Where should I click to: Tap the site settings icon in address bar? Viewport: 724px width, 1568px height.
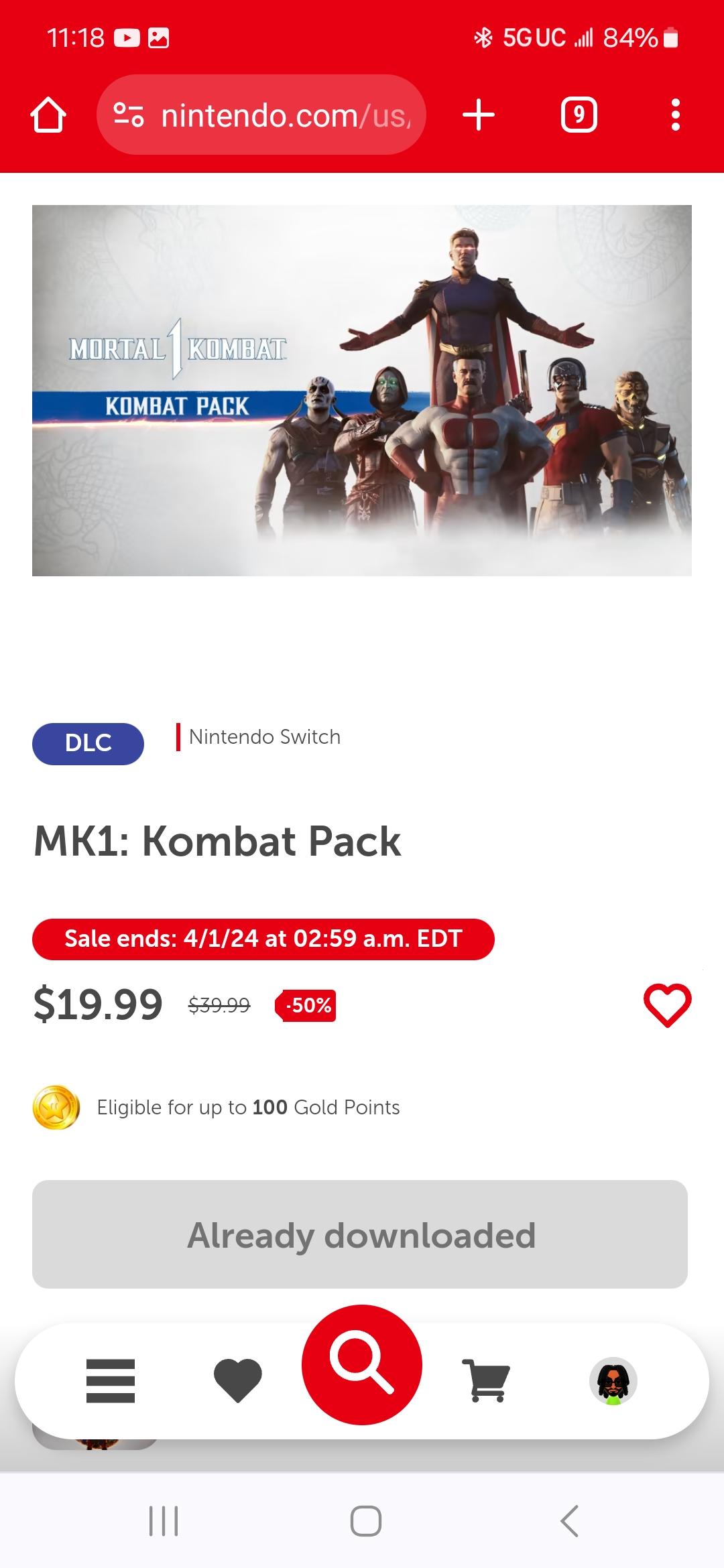tap(129, 115)
